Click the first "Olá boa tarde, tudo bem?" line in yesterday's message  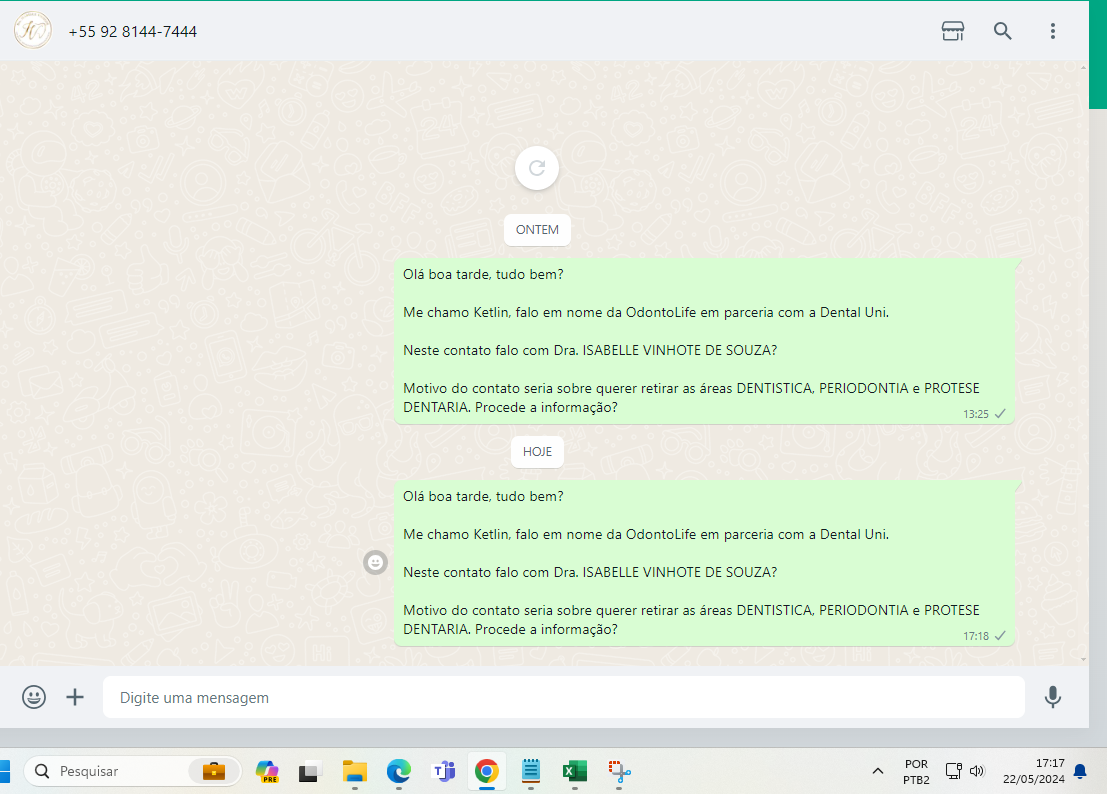[x=483, y=275]
